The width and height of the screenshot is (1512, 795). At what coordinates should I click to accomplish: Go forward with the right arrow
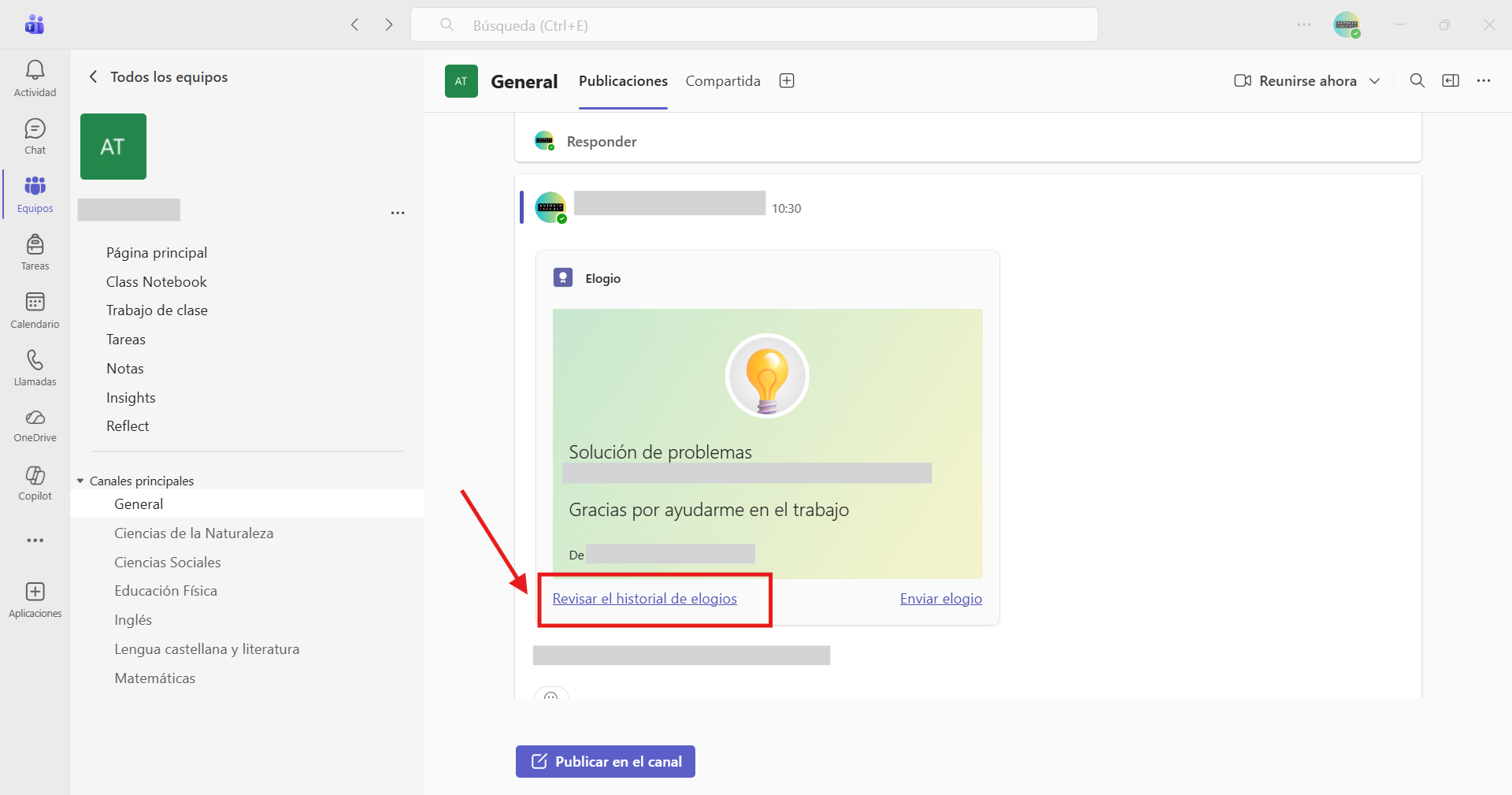(x=389, y=24)
